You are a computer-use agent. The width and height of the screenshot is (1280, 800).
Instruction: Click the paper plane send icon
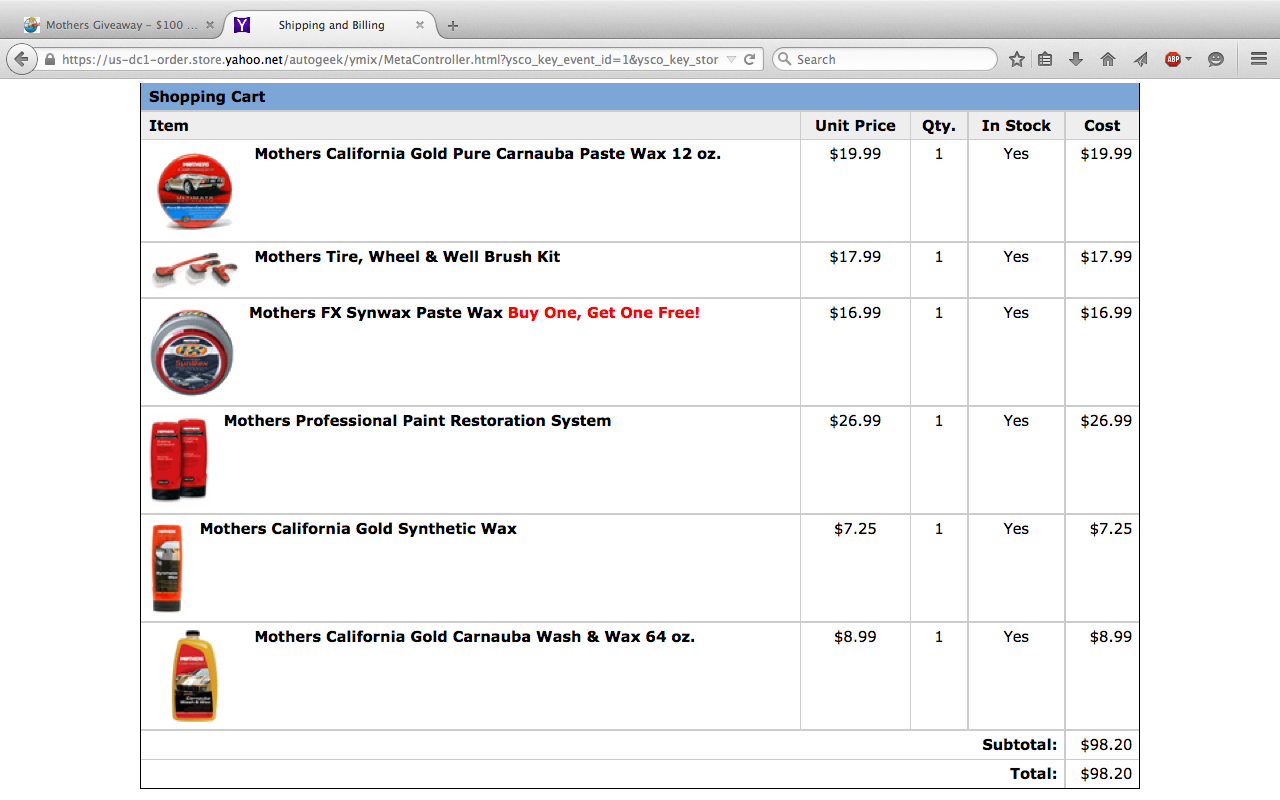1140,59
